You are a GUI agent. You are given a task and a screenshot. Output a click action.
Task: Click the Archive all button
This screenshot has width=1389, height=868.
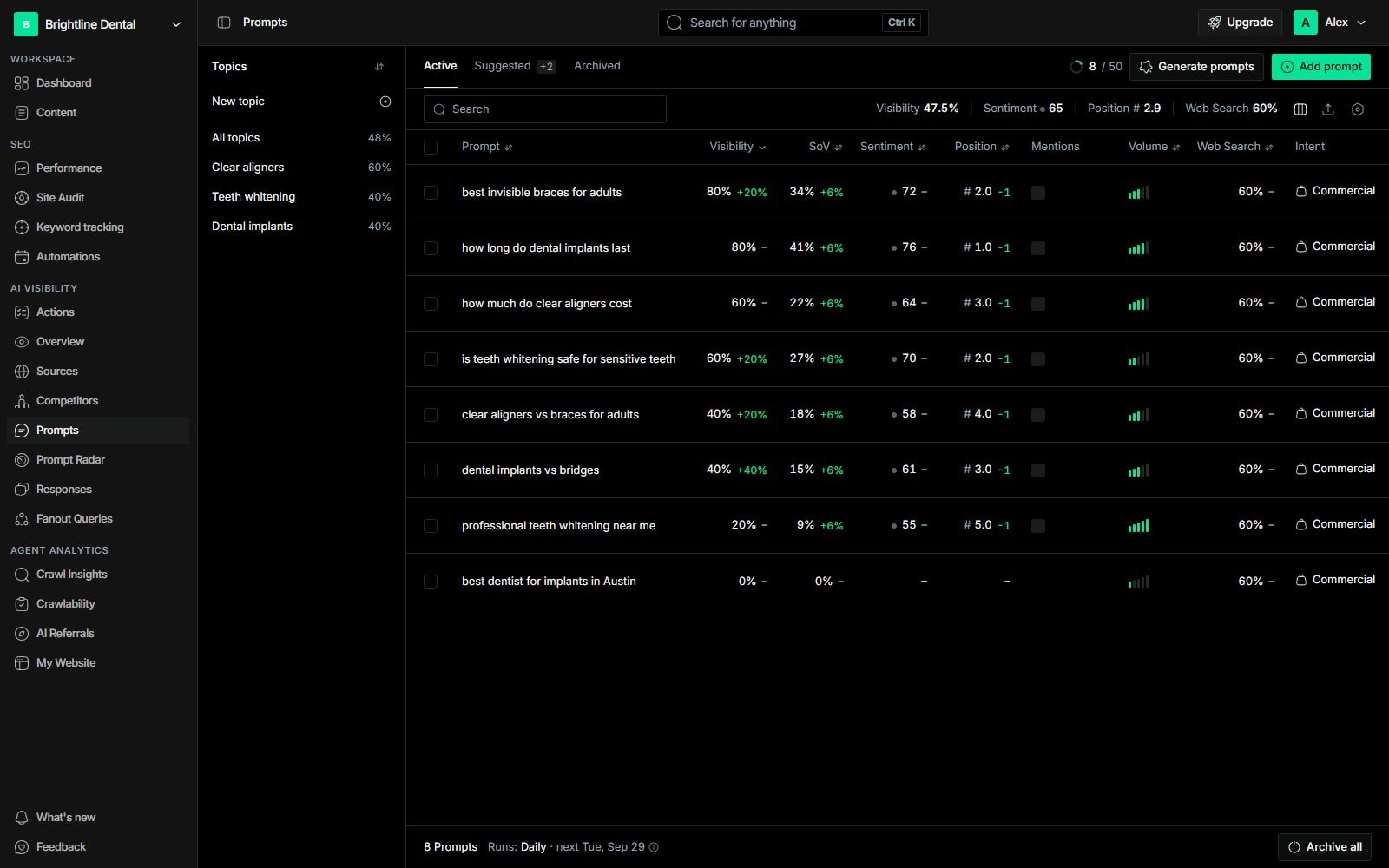click(x=1325, y=847)
